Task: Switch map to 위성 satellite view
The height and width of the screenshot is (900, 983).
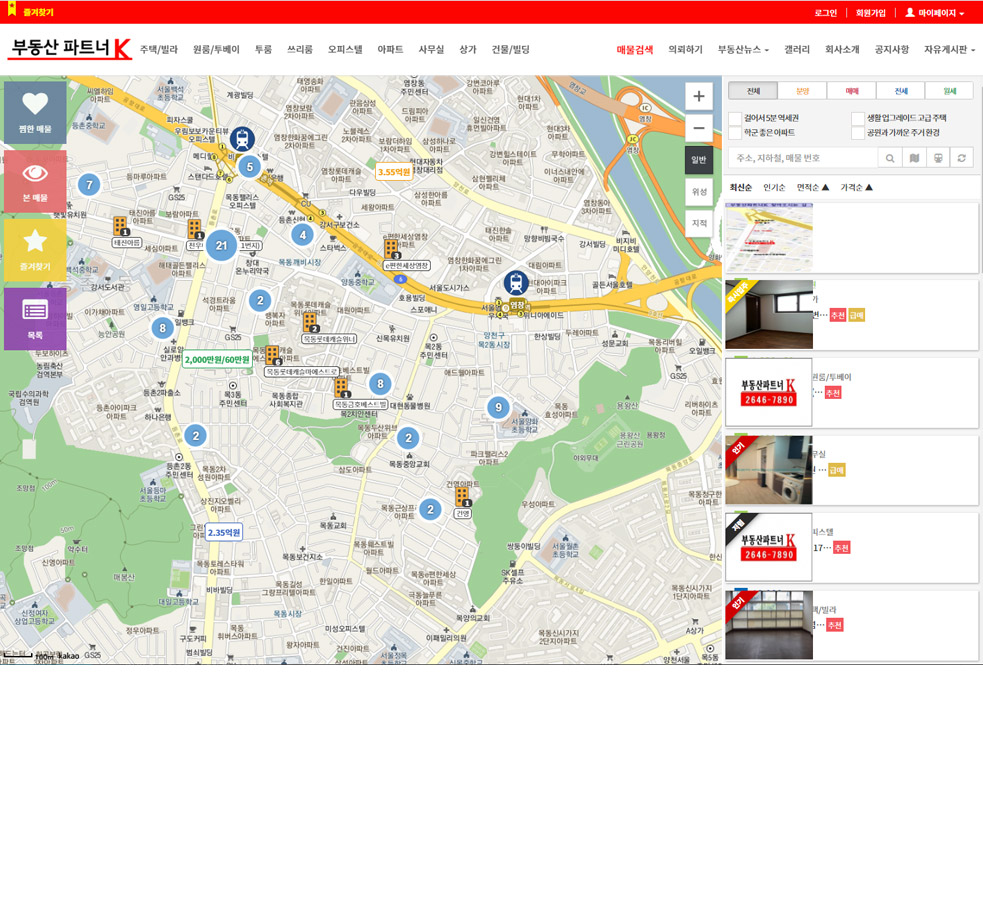Action: coord(698,191)
